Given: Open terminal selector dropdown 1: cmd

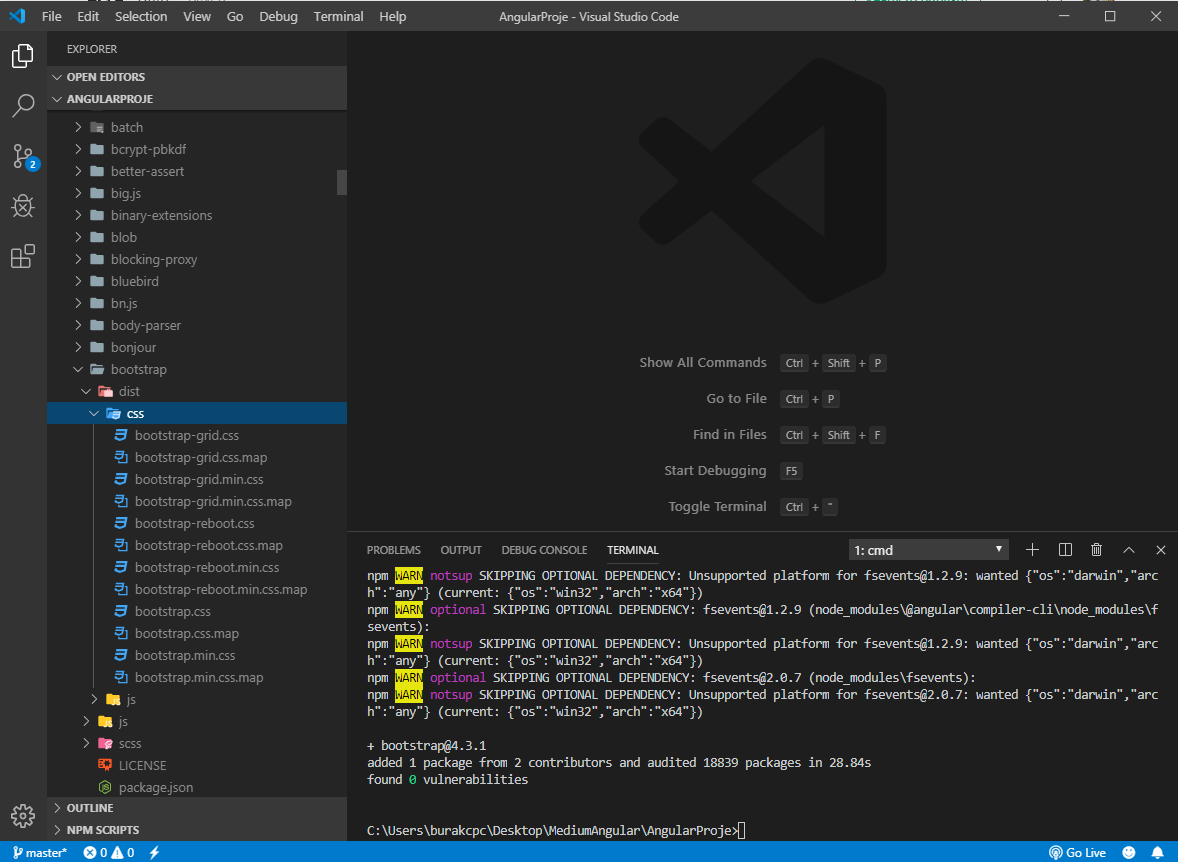Looking at the screenshot, I should click(929, 550).
